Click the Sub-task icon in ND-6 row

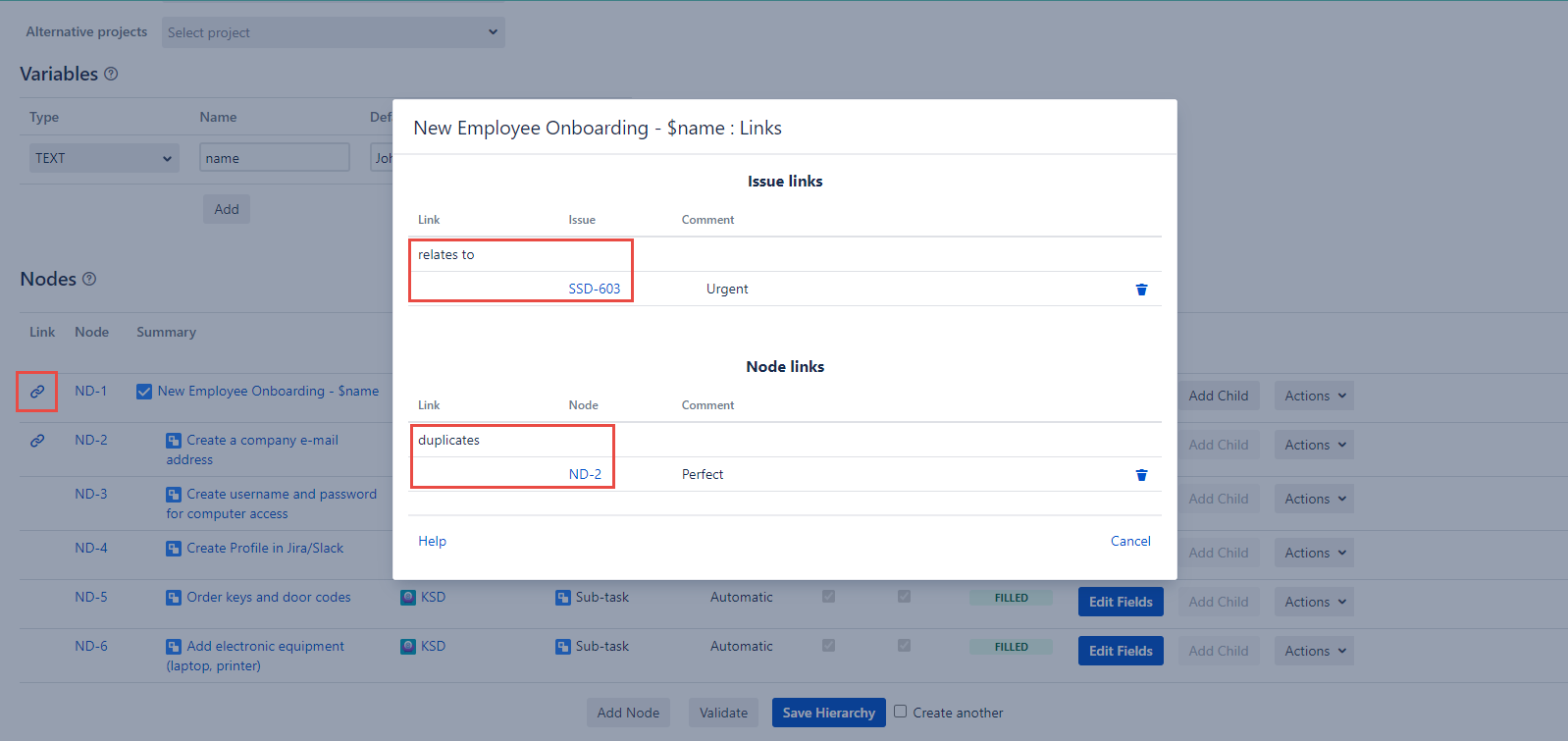[x=563, y=646]
